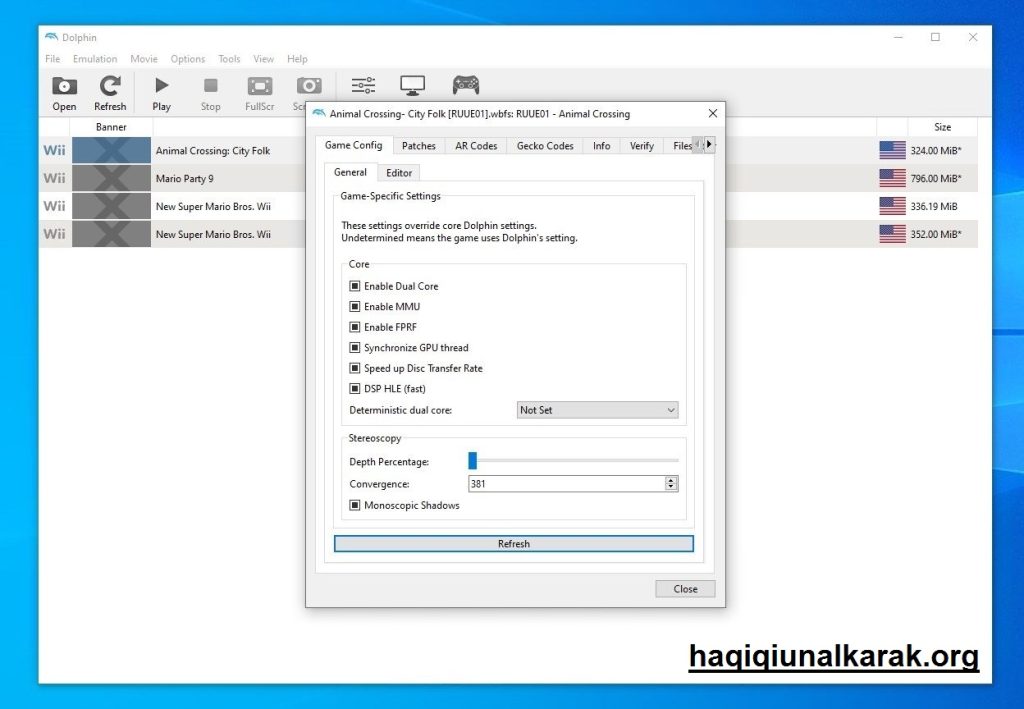Screen dimensions: 1024x709
Task: Click the Close button in the dialog
Action: (685, 589)
